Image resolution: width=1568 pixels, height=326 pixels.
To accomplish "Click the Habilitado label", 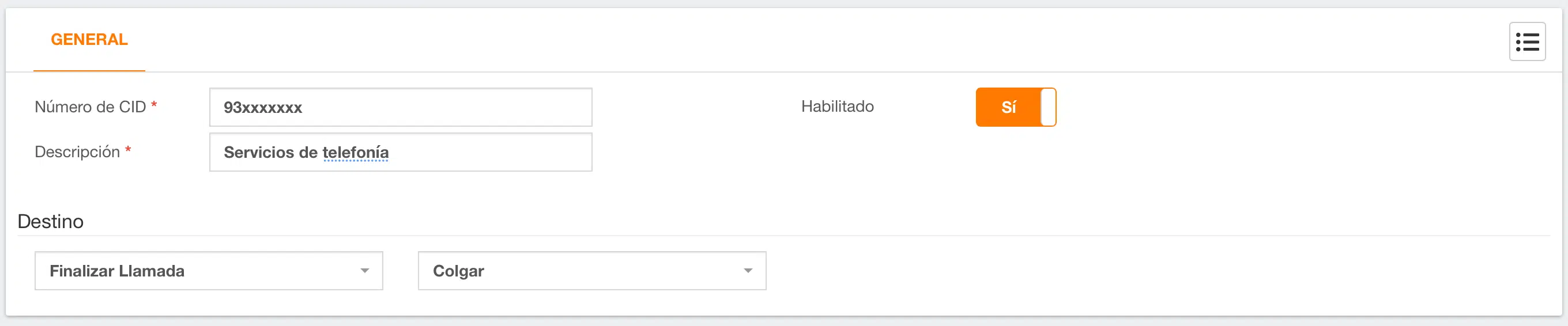I will click(x=837, y=107).
